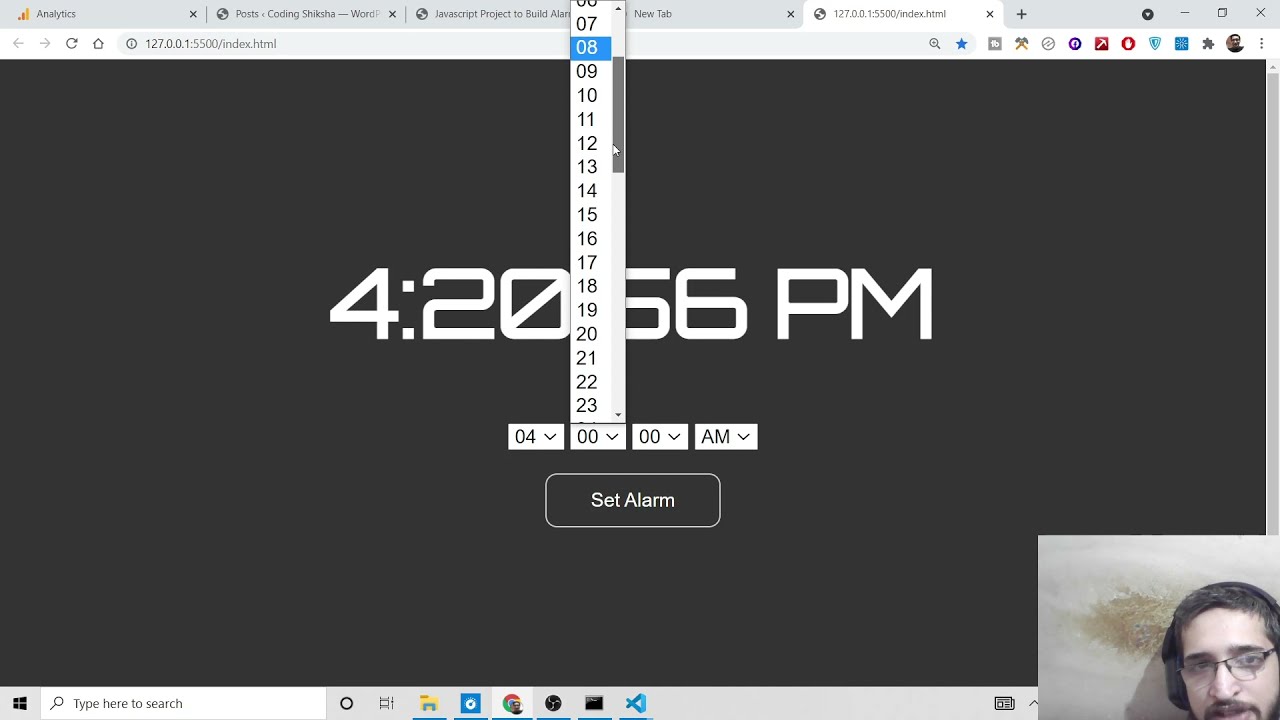The width and height of the screenshot is (1280, 720).
Task: Click the browser home icon
Action: pos(98,44)
